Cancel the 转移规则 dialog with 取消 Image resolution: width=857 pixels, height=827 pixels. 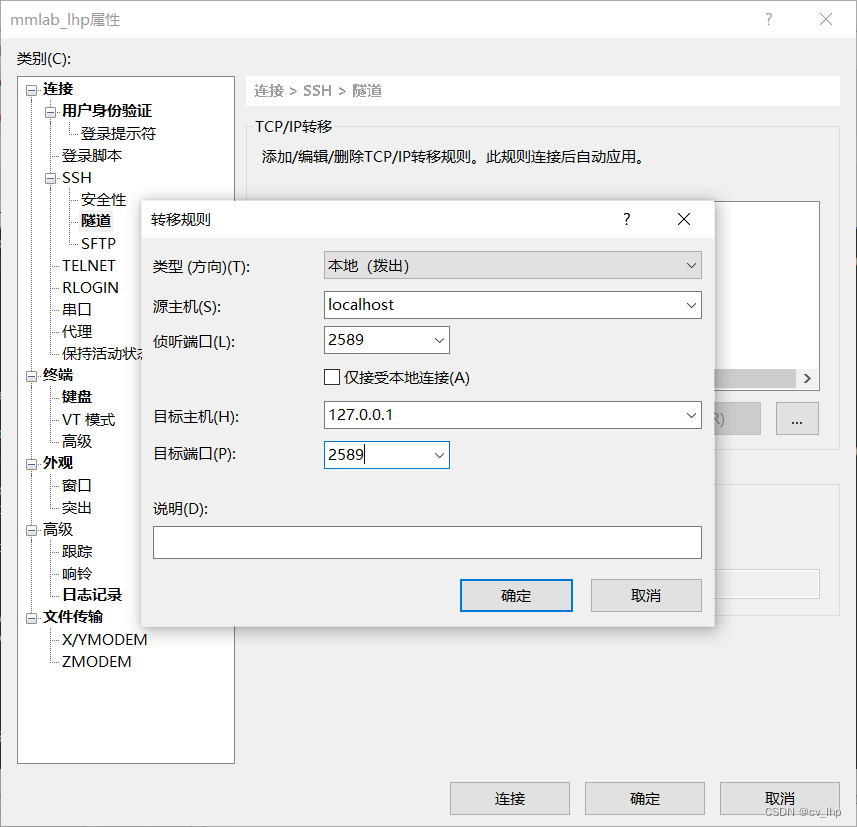(x=646, y=595)
